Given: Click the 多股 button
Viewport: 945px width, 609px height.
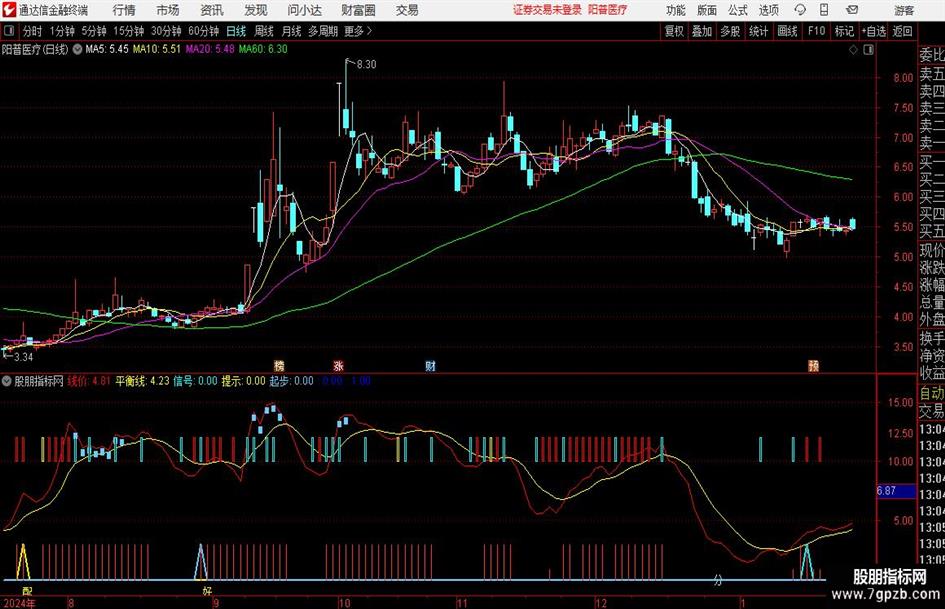Looking at the screenshot, I should pos(730,31).
